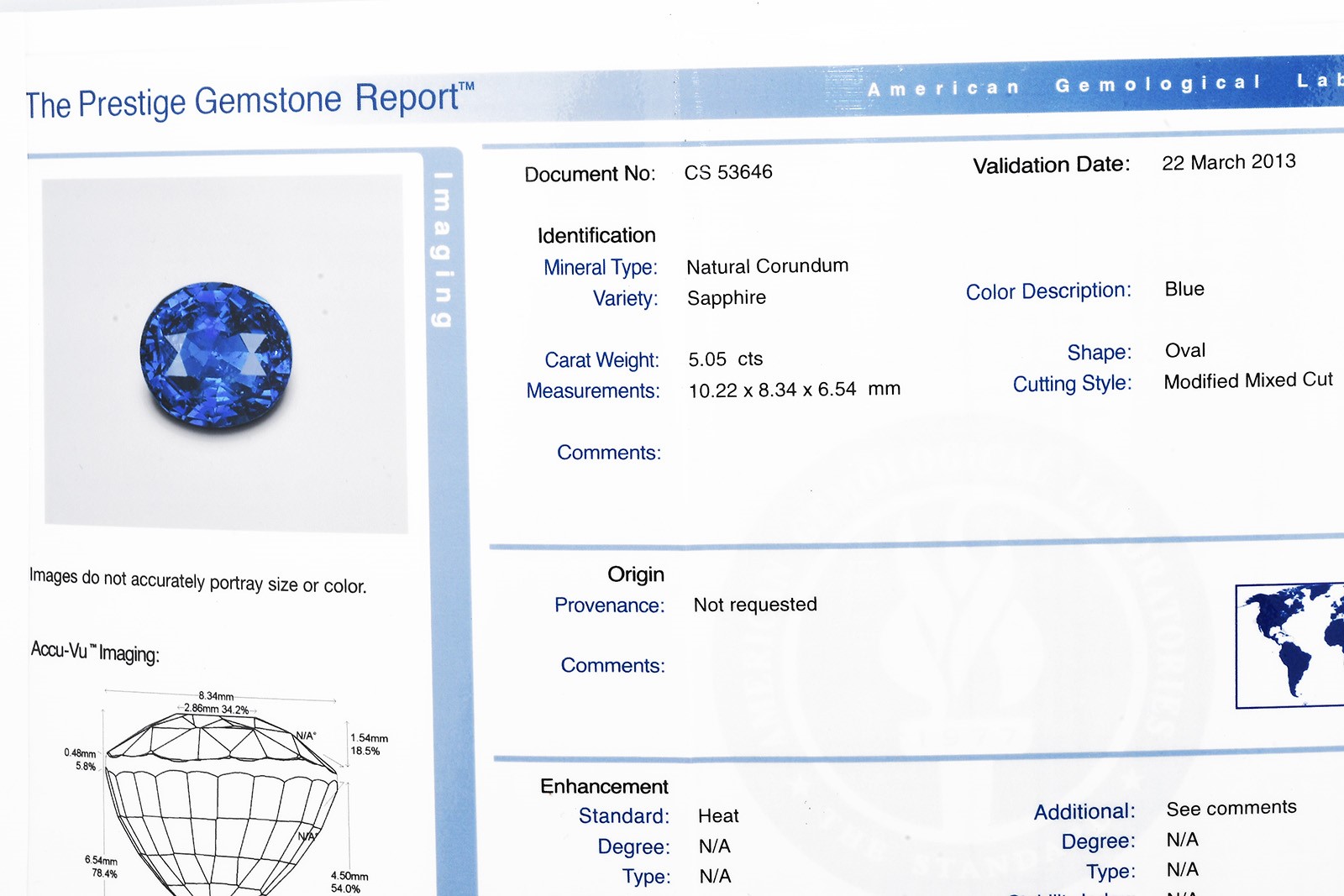Image resolution: width=1344 pixels, height=896 pixels.
Task: Click the Variety value Sapphire
Action: (726, 298)
